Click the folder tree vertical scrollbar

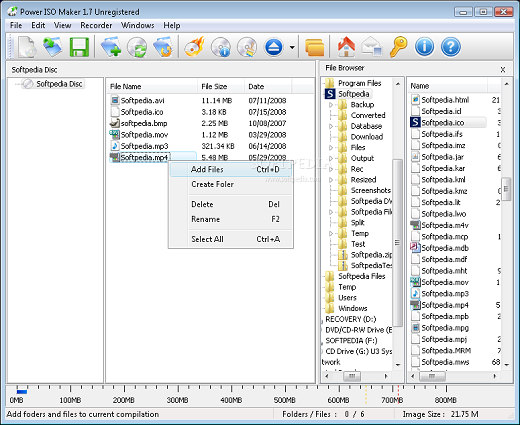(x=397, y=243)
